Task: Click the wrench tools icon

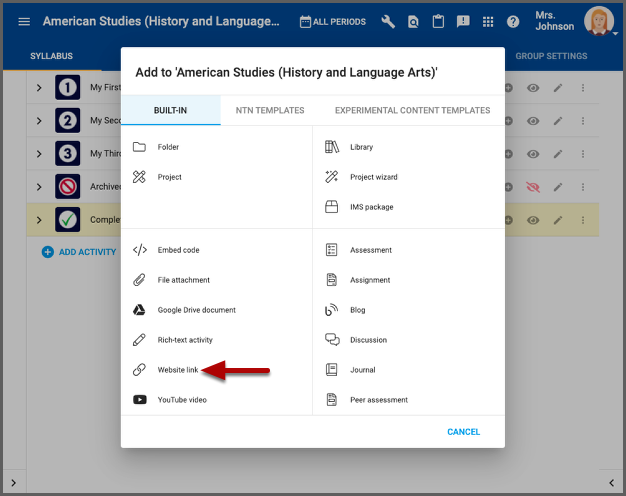Action: (x=386, y=22)
